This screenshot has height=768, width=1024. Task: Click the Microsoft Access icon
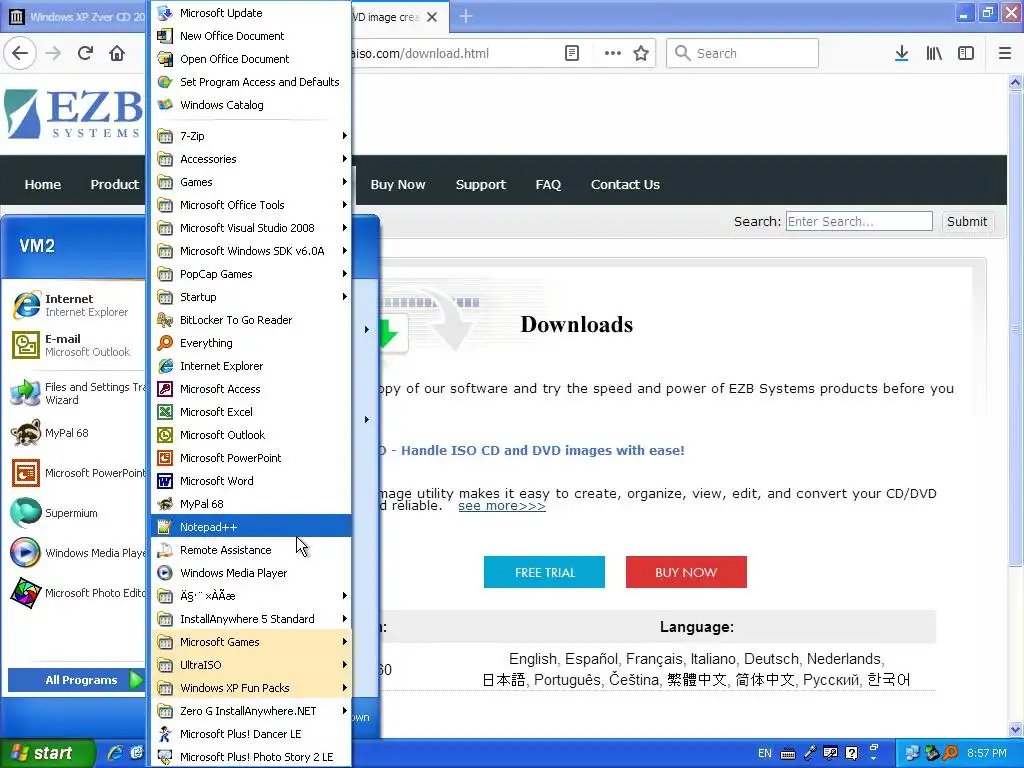click(165, 389)
